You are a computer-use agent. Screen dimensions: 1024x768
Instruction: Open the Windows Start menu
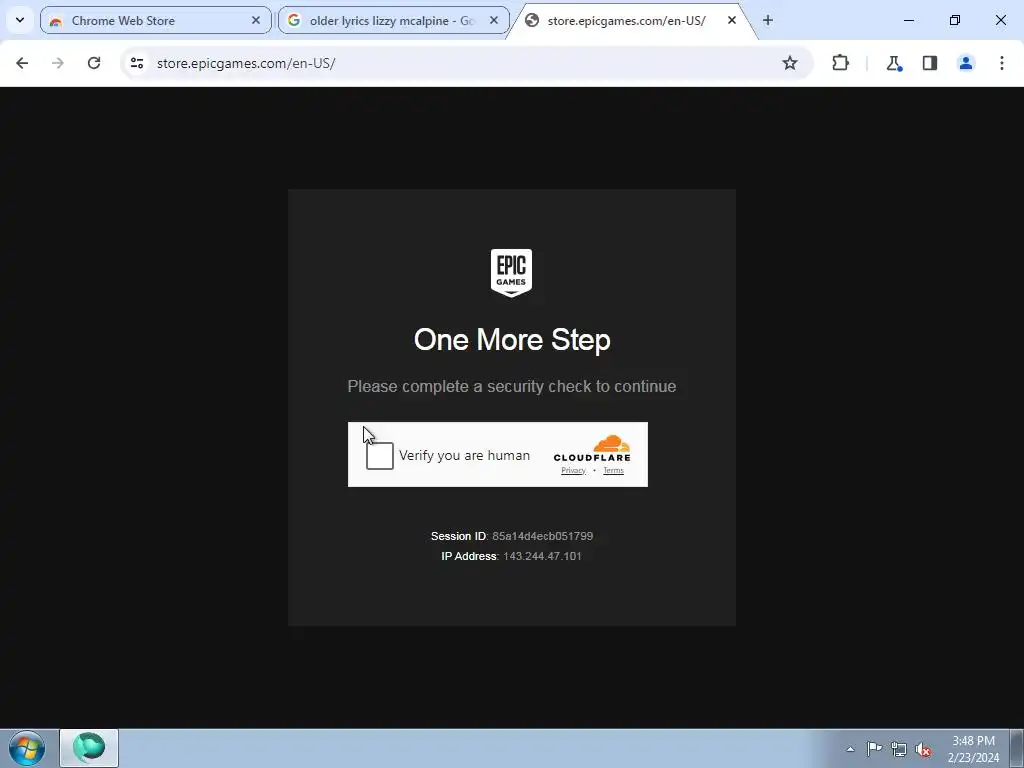[x=27, y=748]
